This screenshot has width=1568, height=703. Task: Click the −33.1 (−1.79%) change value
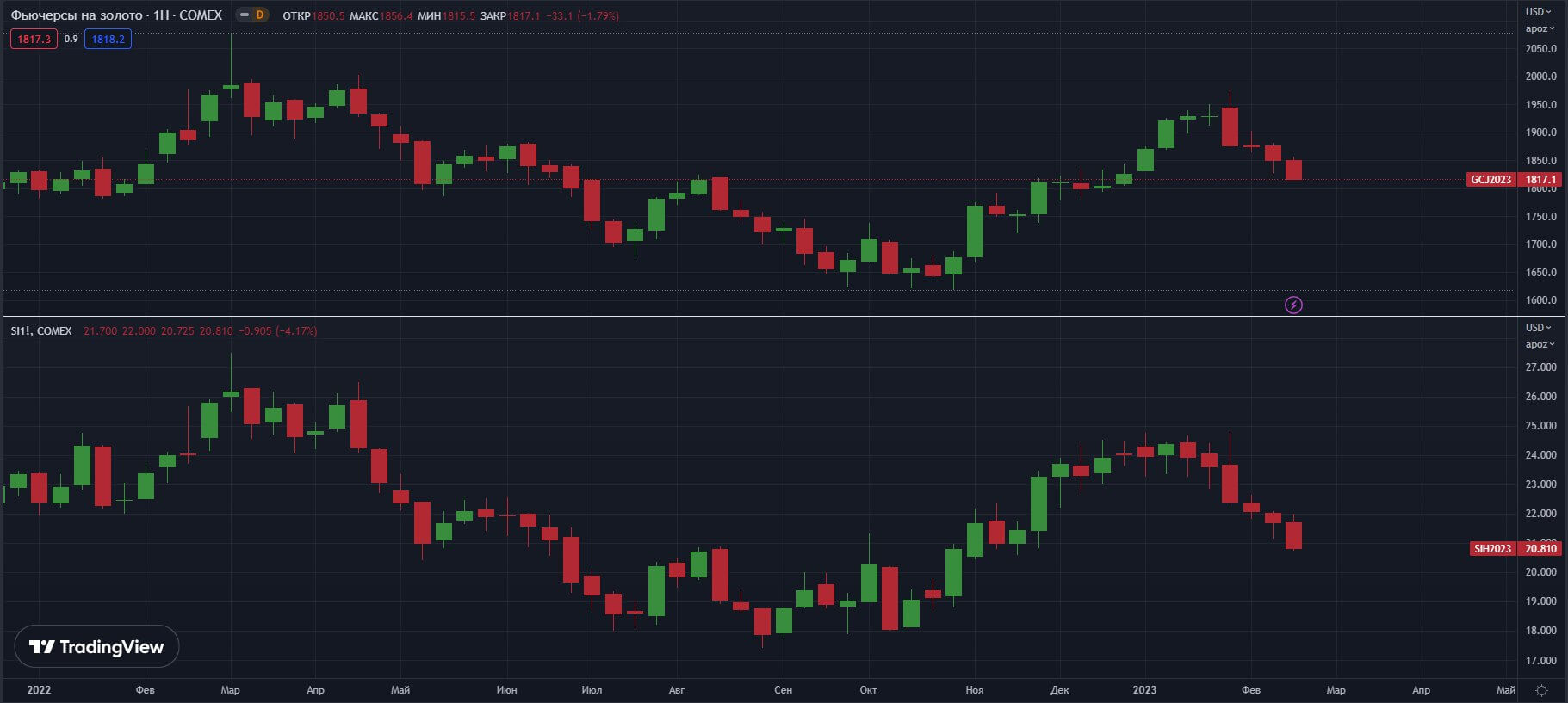coord(582,15)
